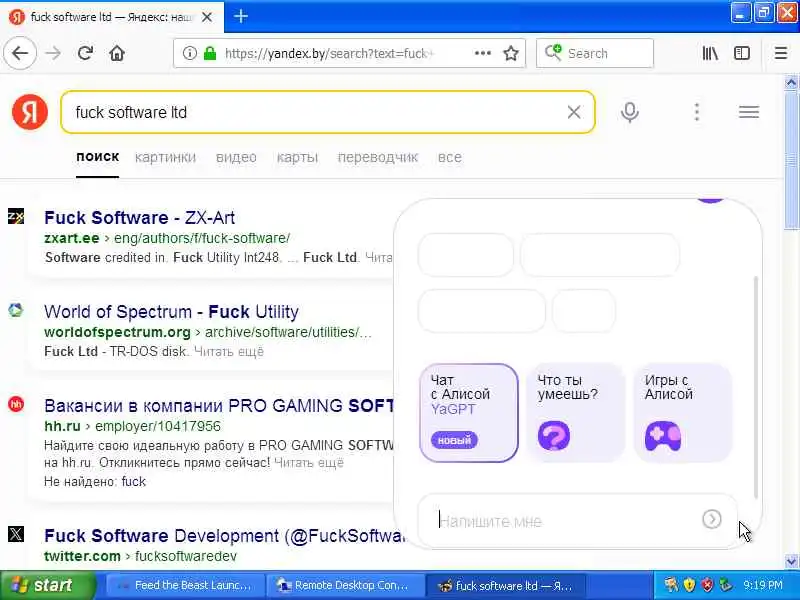This screenshot has height=600, width=800.
Task: Click the browser toolbar Search box
Action: coord(595,53)
